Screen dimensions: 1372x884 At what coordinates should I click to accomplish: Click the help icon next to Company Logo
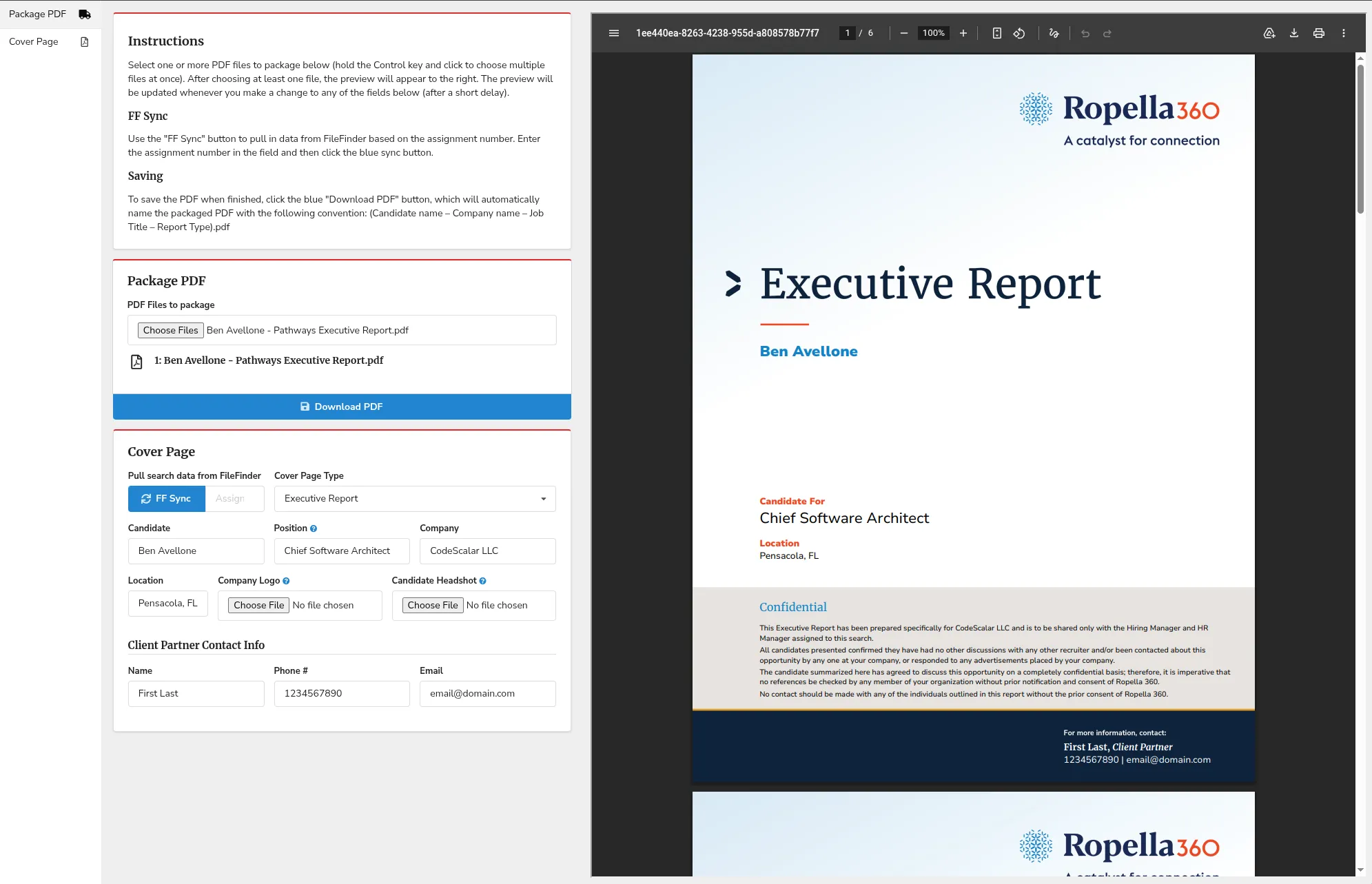(286, 581)
